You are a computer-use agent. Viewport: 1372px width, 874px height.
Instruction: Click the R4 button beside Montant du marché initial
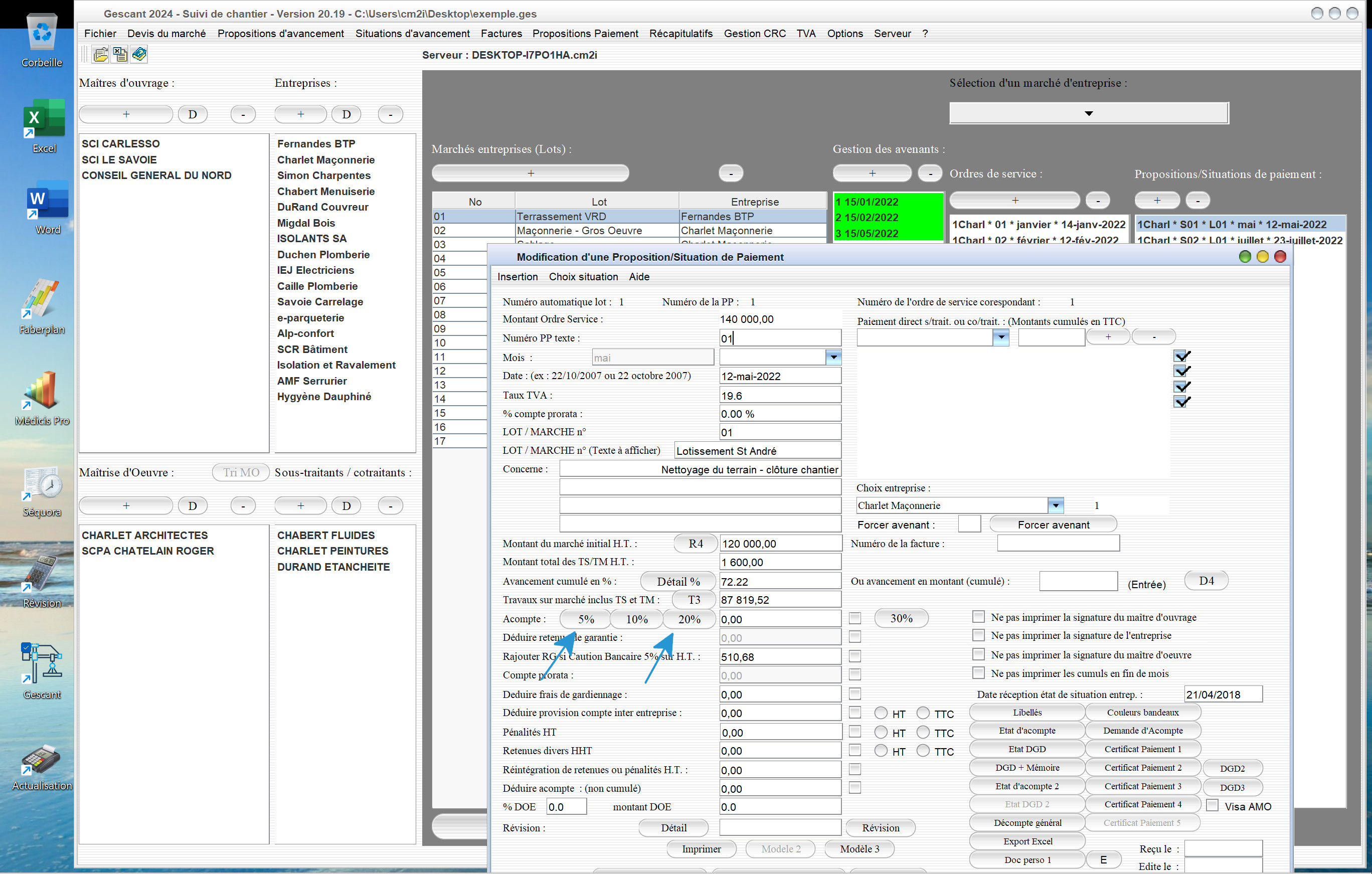tap(696, 543)
